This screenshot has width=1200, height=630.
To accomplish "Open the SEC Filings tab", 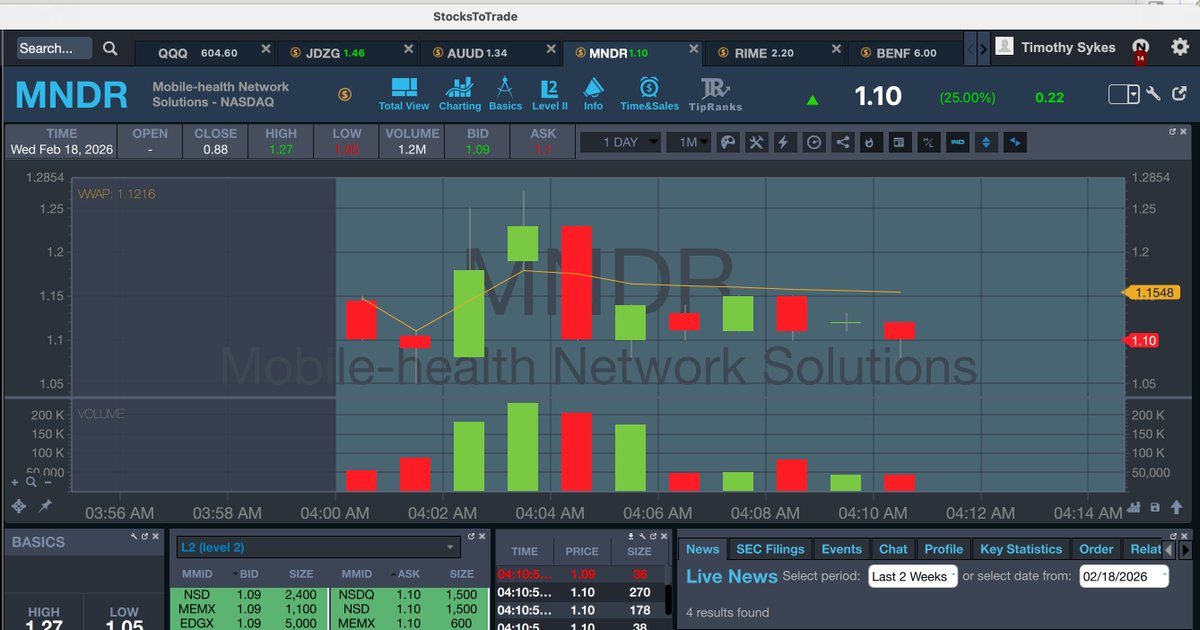I will pos(770,549).
